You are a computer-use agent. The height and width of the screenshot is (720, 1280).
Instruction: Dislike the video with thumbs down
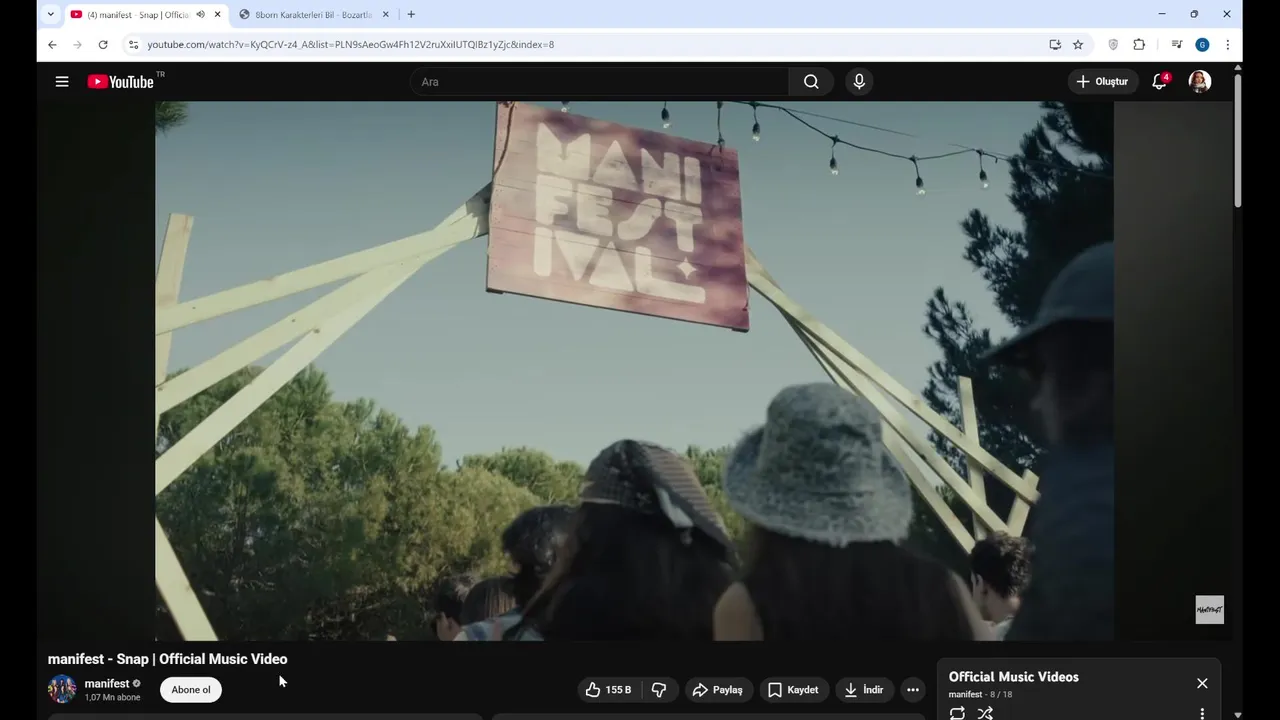coord(659,690)
